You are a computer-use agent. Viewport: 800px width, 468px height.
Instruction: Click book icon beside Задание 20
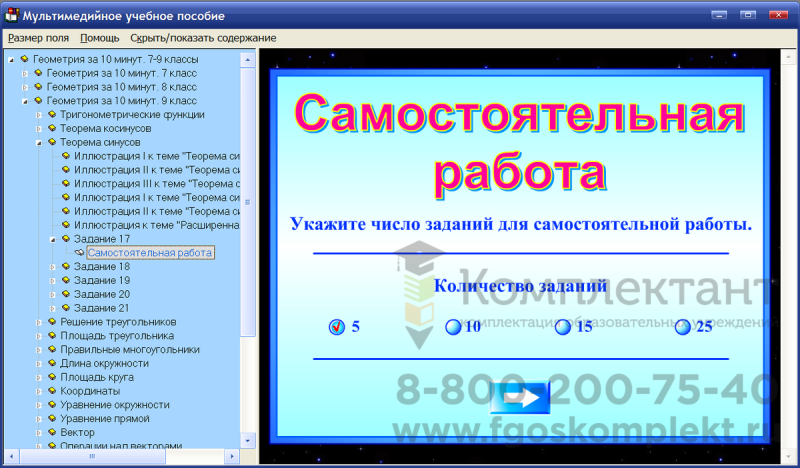[65, 293]
